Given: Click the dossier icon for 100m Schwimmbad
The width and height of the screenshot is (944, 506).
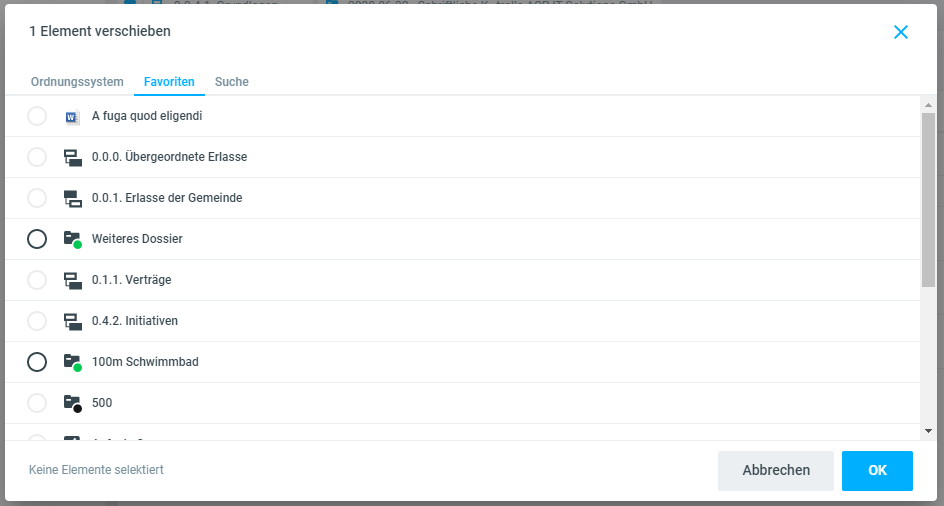Looking at the screenshot, I should point(72,362).
